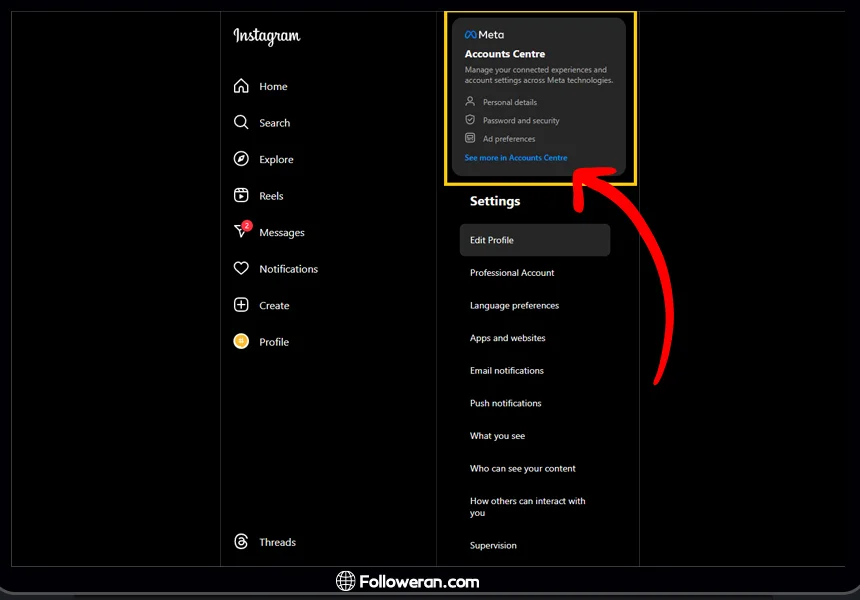The image size is (860, 600).
Task: Select Ad preferences in Accounts Centre
Action: pyautogui.click(x=508, y=139)
